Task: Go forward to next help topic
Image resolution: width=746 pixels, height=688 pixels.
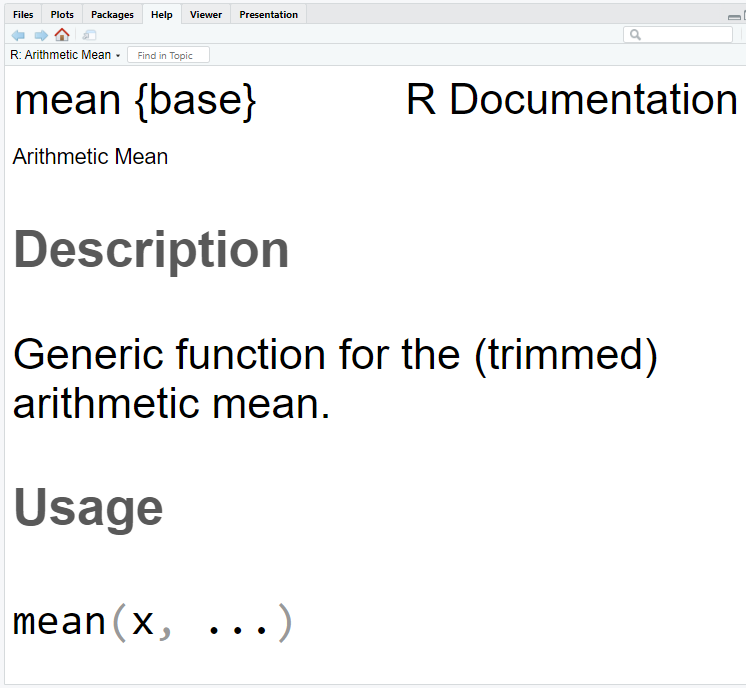Action: pos(40,35)
